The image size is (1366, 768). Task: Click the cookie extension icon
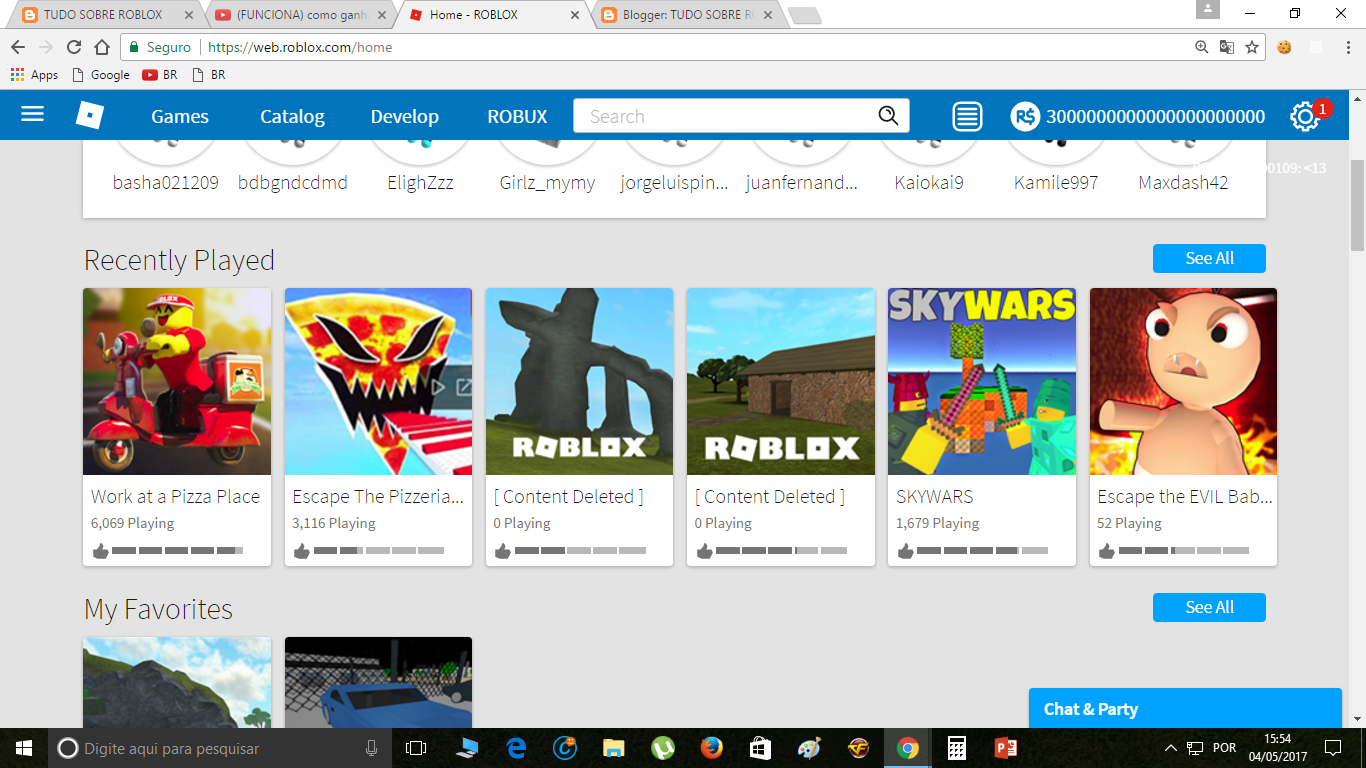tap(1285, 47)
